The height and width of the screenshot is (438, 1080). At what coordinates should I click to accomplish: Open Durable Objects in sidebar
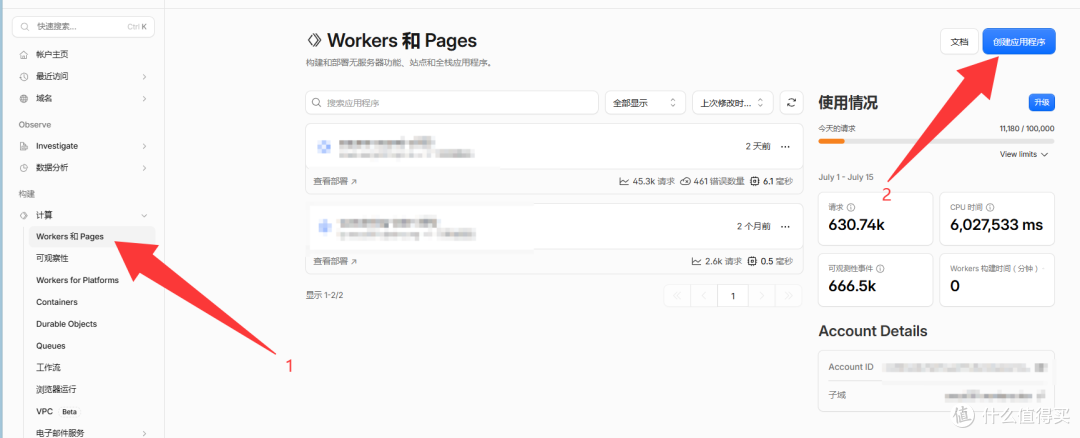point(66,324)
